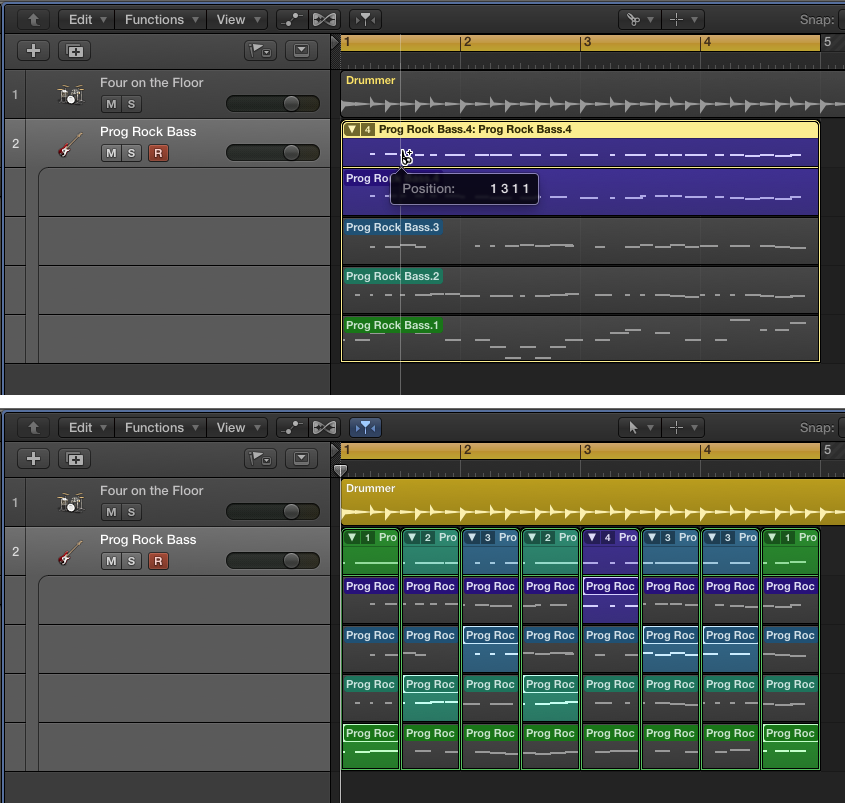Image resolution: width=845 pixels, height=803 pixels.
Task: Click the track name Four on the Floor, top window
Action: [151, 82]
